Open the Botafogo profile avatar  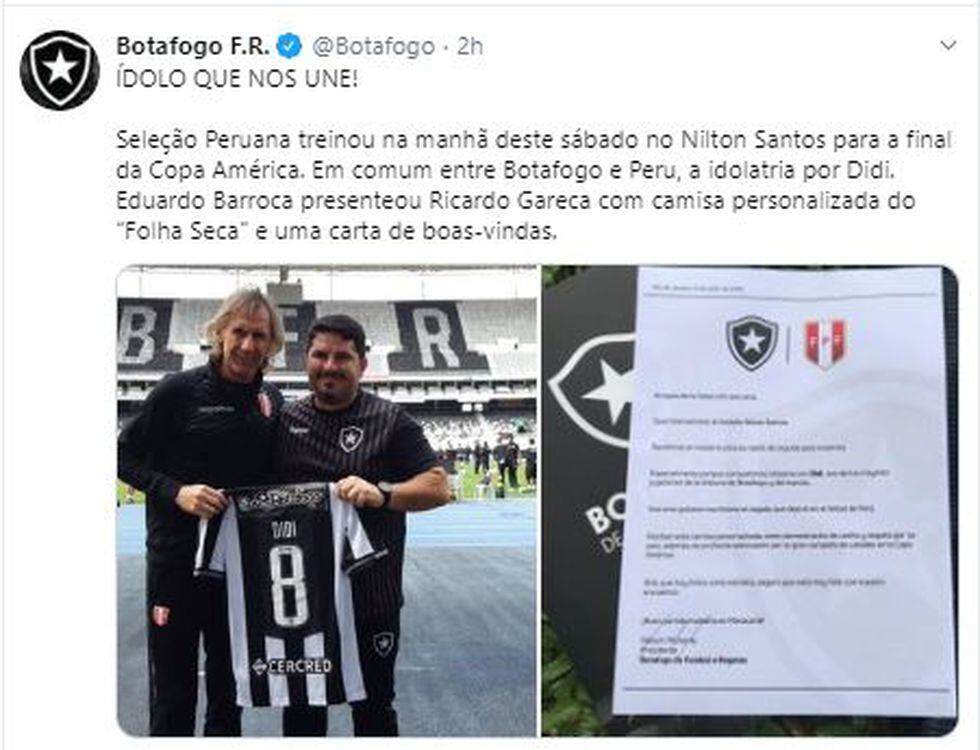pyautogui.click(x=60, y=70)
